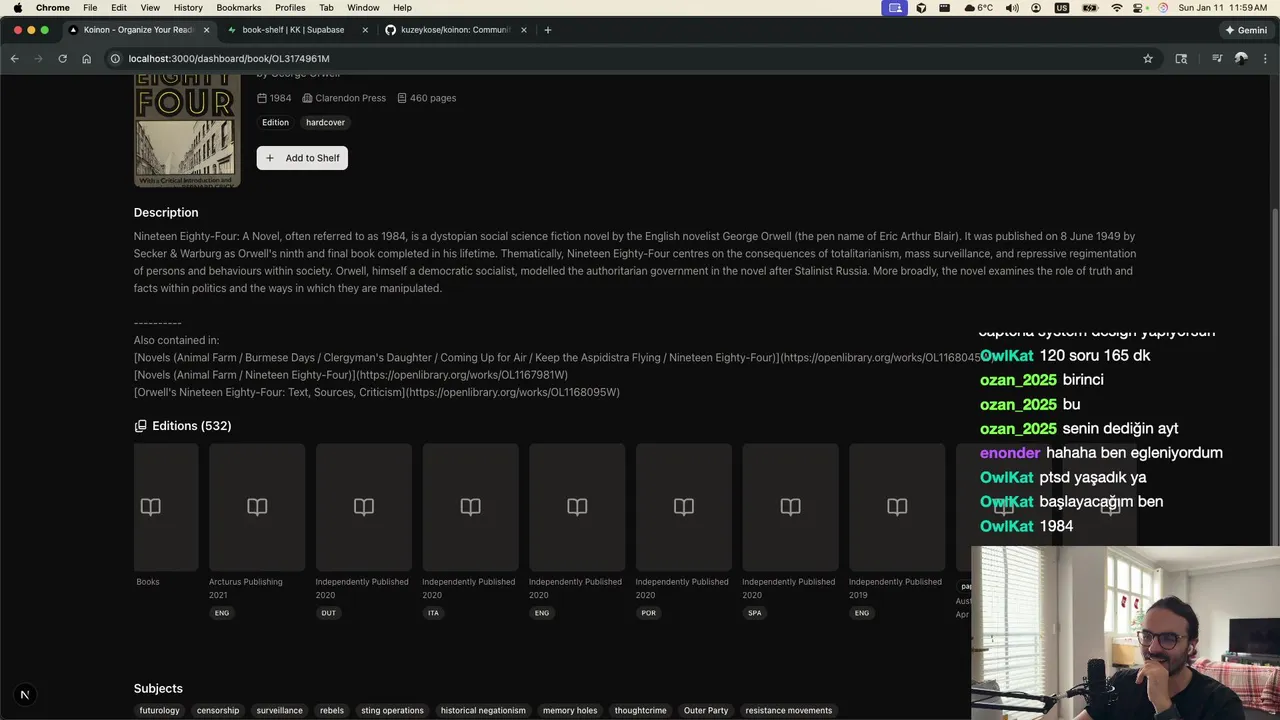This screenshot has height=720, width=1280.
Task: Click the Siri icon in menu bar
Action: 1163,8
